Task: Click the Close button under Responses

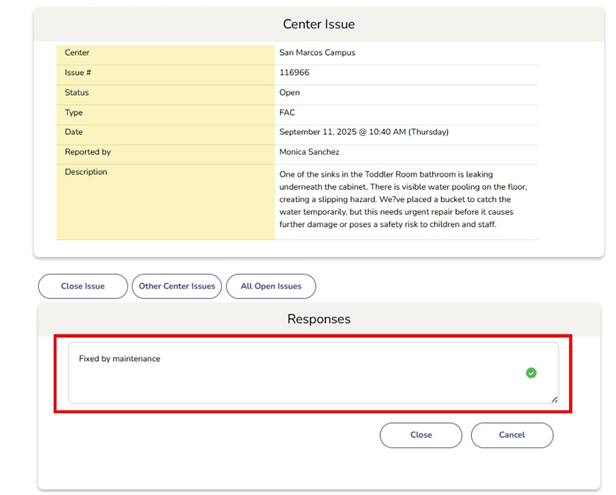Action: [421, 435]
